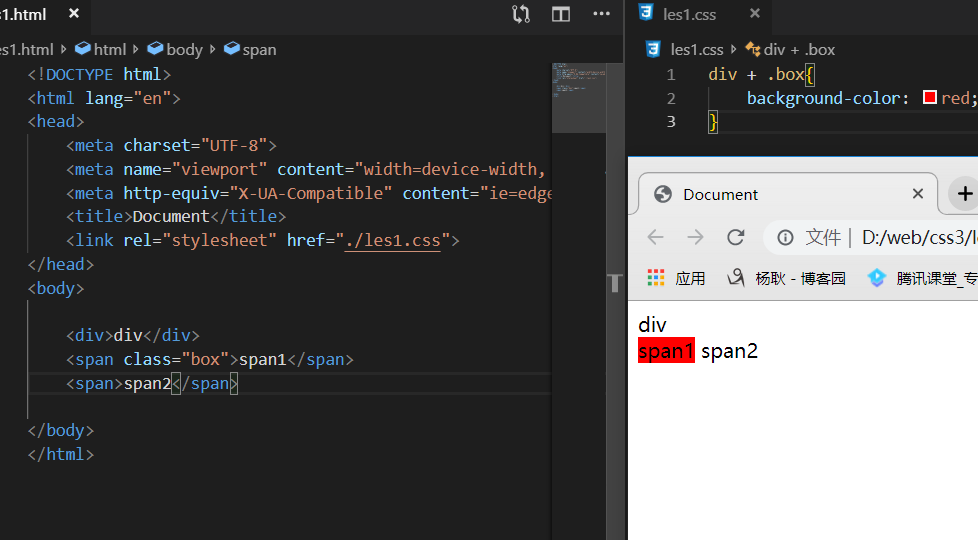The height and width of the screenshot is (540, 978).
Task: Close the les1.css editor tab
Action: point(754,14)
